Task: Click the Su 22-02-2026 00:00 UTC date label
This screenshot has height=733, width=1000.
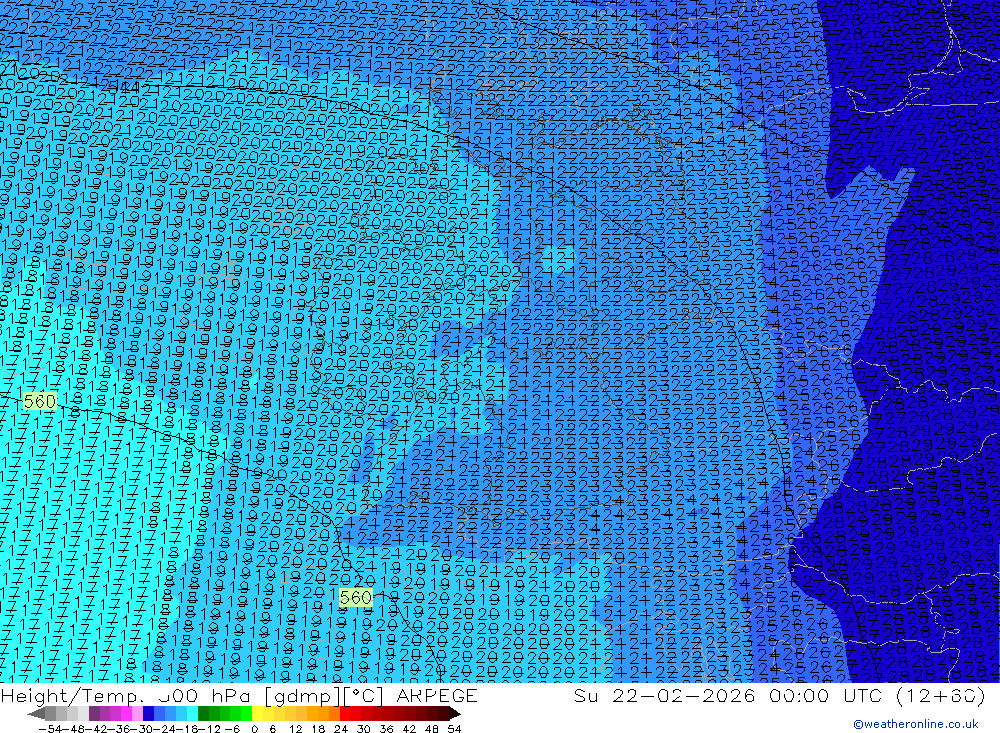Action: [x=728, y=695]
